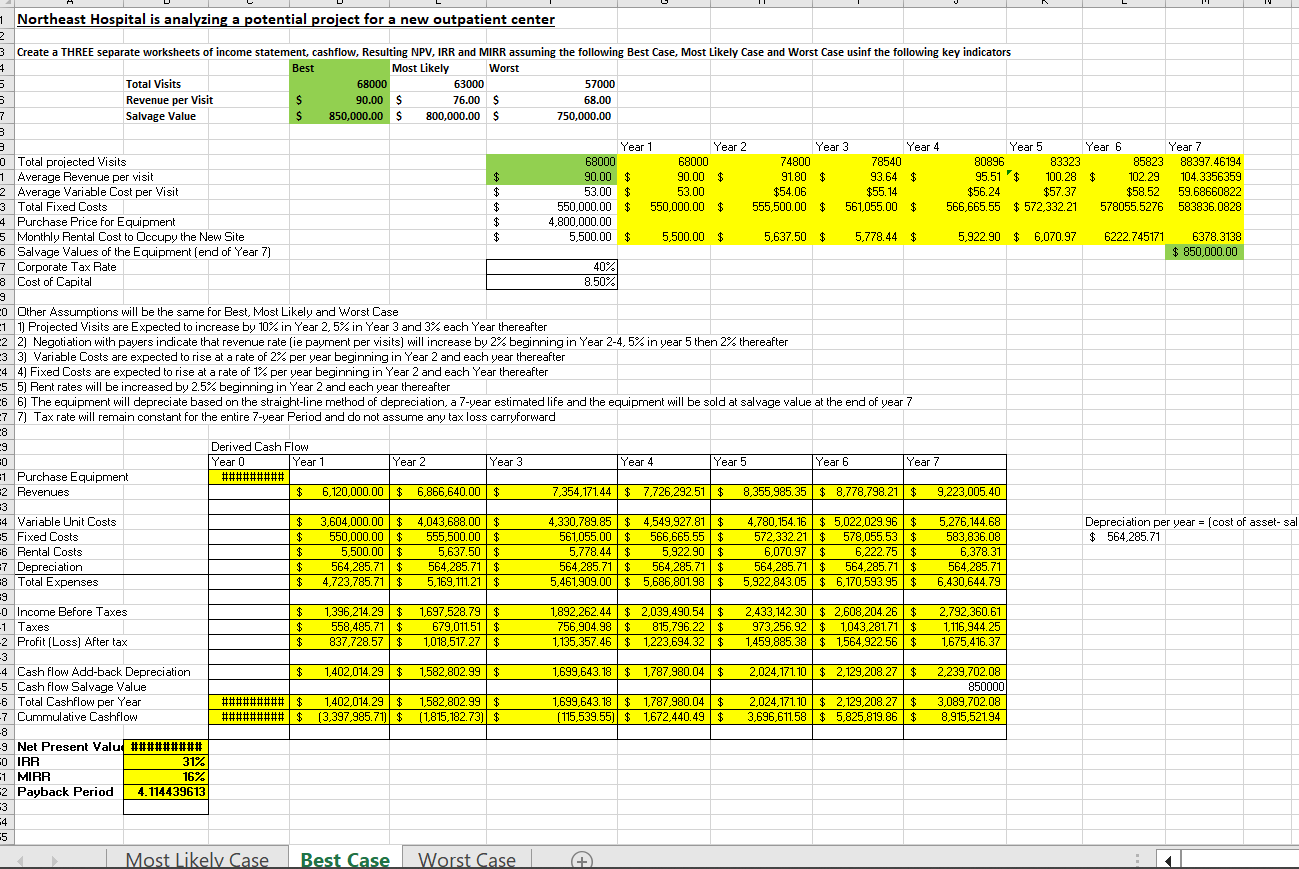The height and width of the screenshot is (869, 1299).
Task: Select Most Likely salvage value 800,000.00
Action: coord(437,116)
